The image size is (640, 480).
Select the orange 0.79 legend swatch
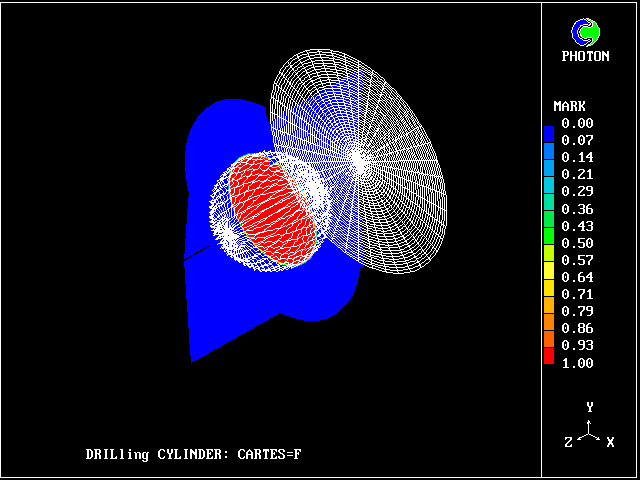coord(549,311)
